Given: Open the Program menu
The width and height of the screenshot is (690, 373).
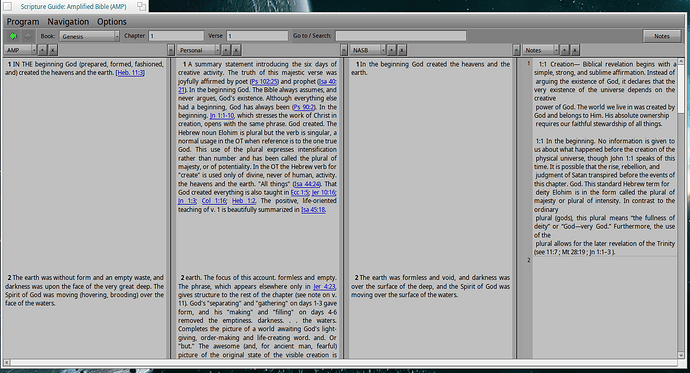Looking at the screenshot, I should (x=23, y=22).
